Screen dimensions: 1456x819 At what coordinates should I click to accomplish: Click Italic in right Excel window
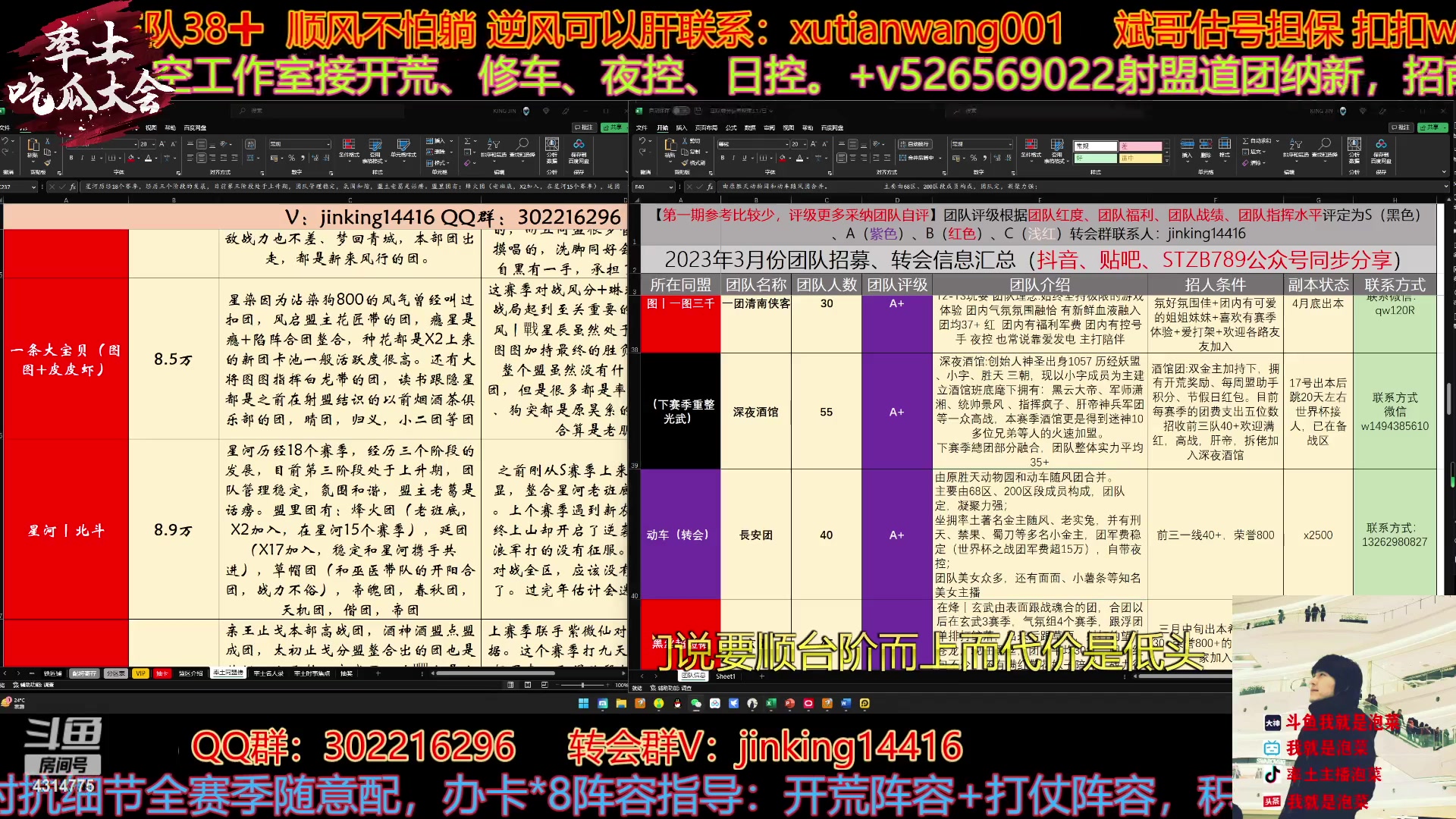(x=733, y=158)
